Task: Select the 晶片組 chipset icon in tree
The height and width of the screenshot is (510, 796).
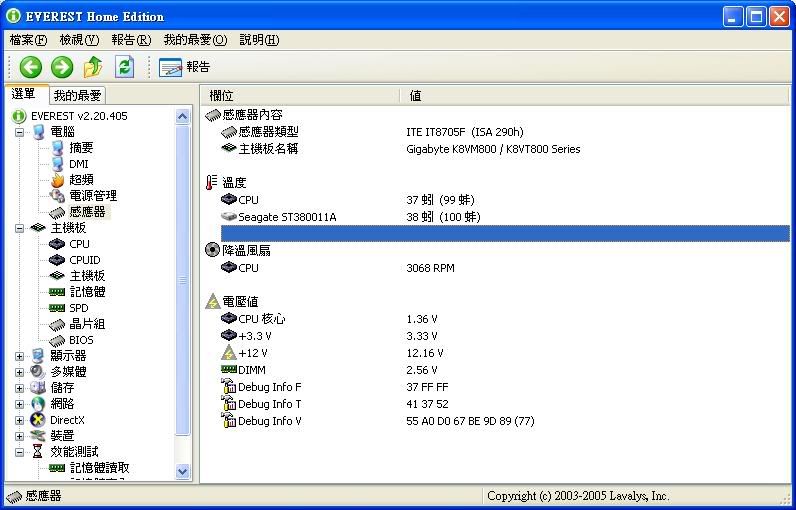Action: (57, 324)
